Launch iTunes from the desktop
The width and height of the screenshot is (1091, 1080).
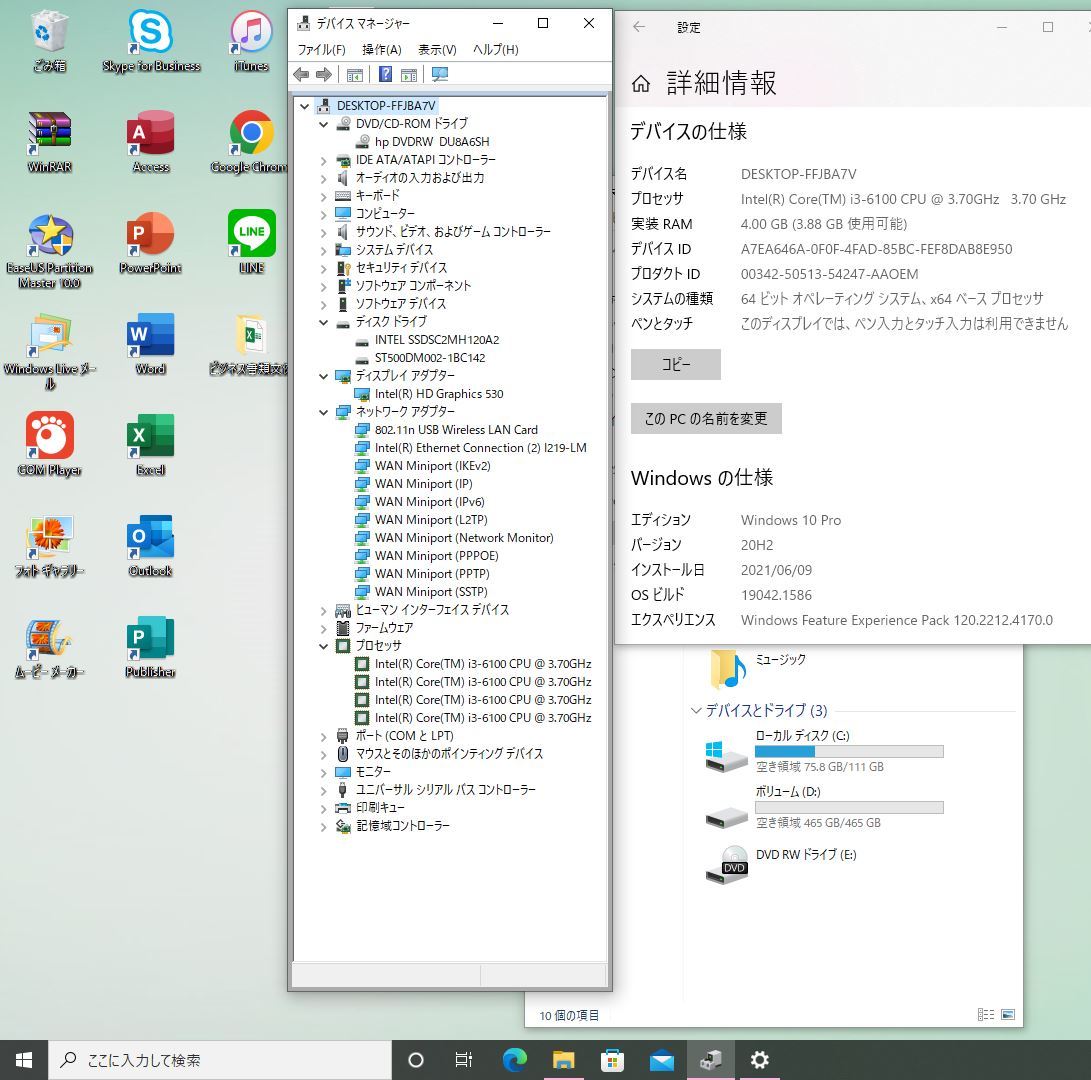click(x=251, y=42)
